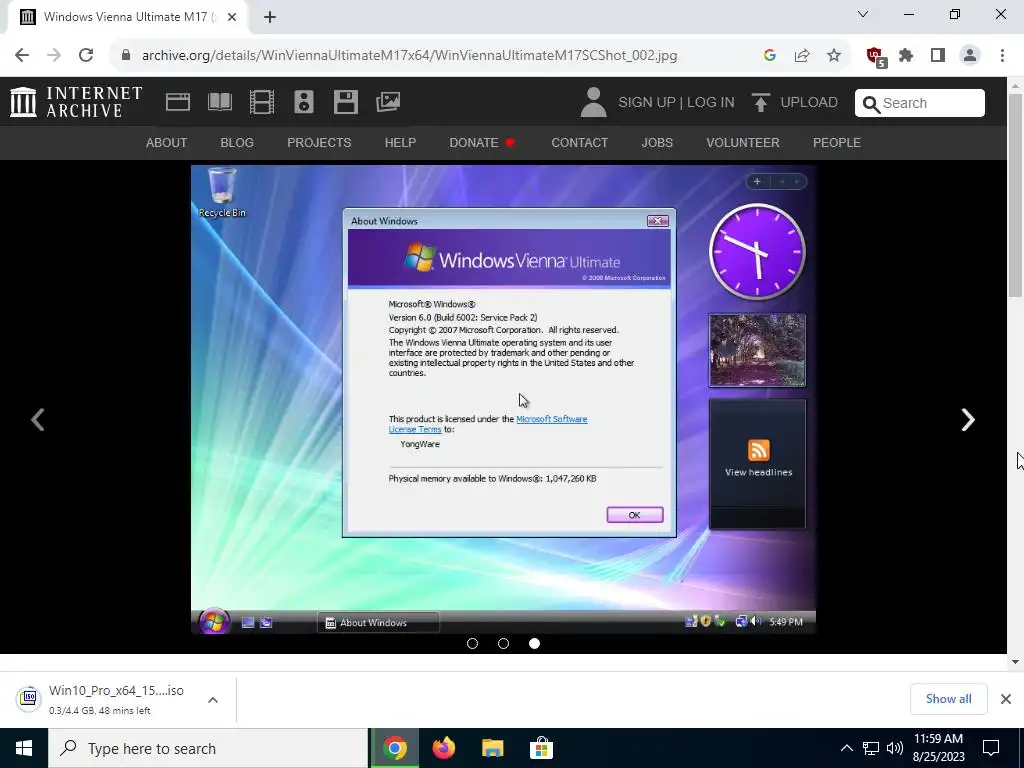Click the user avatar icon
The height and width of the screenshot is (768, 1024).
pos(593,103)
